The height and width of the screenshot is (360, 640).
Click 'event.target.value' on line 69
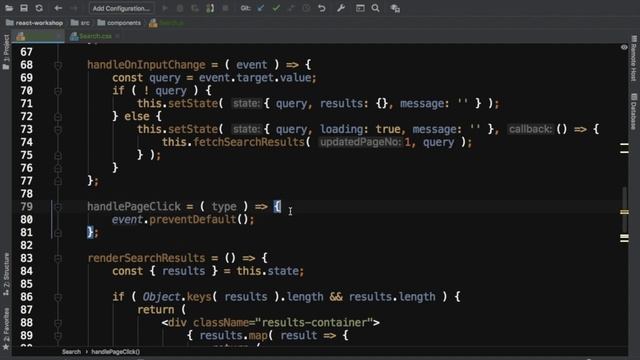(255, 78)
